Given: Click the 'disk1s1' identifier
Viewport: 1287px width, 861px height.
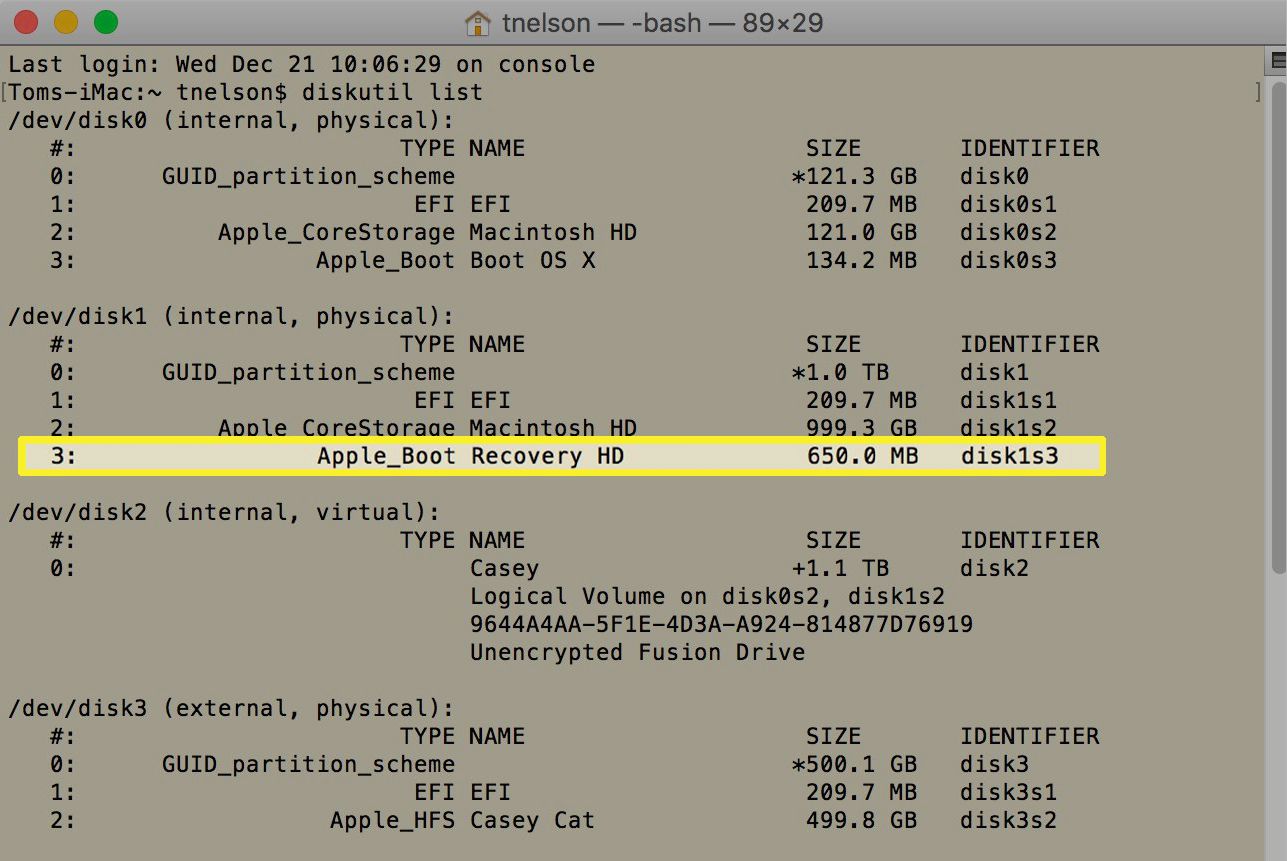Looking at the screenshot, I should [x=1009, y=401].
